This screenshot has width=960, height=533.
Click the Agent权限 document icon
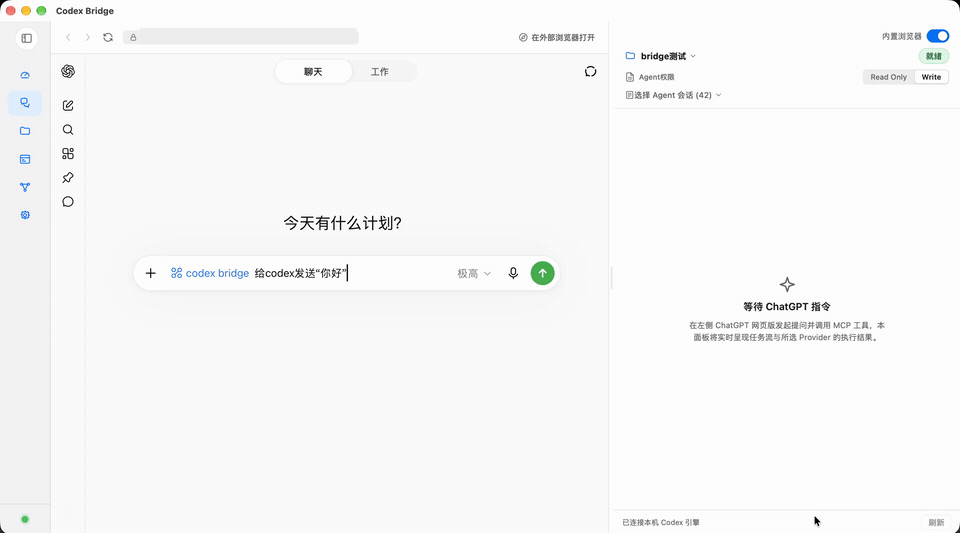pos(630,77)
